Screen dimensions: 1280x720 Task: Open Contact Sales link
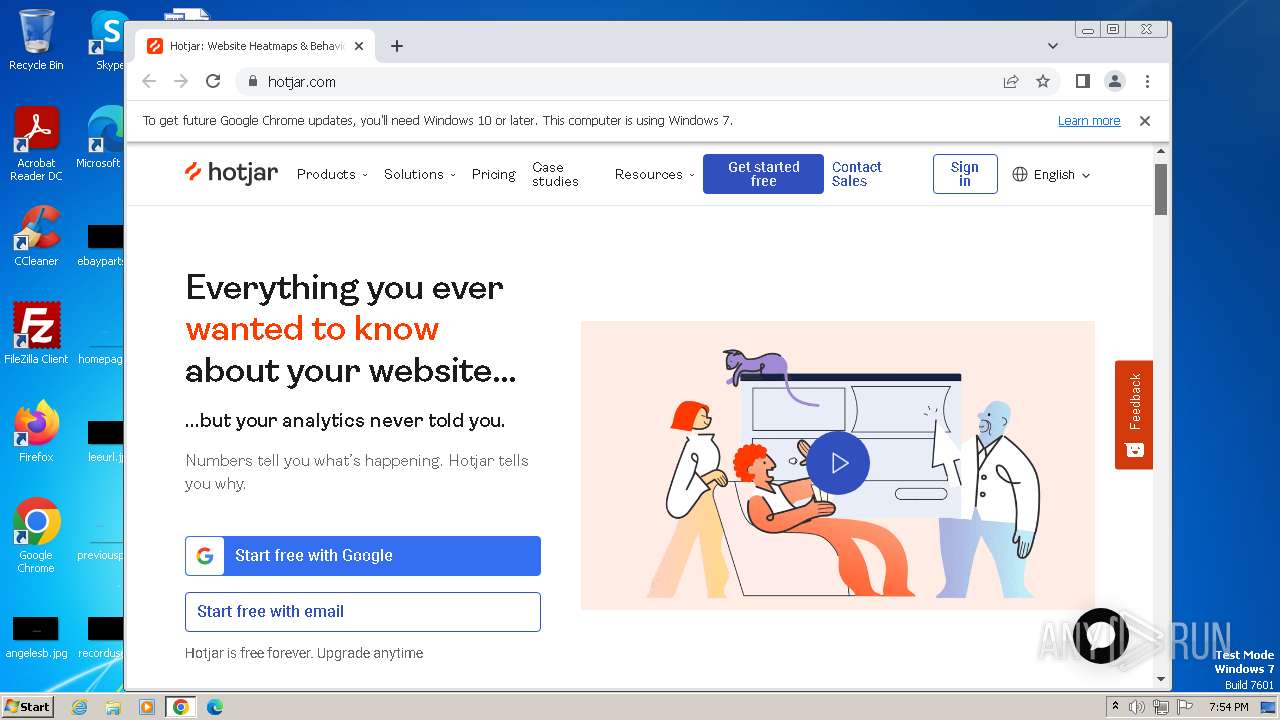point(857,174)
